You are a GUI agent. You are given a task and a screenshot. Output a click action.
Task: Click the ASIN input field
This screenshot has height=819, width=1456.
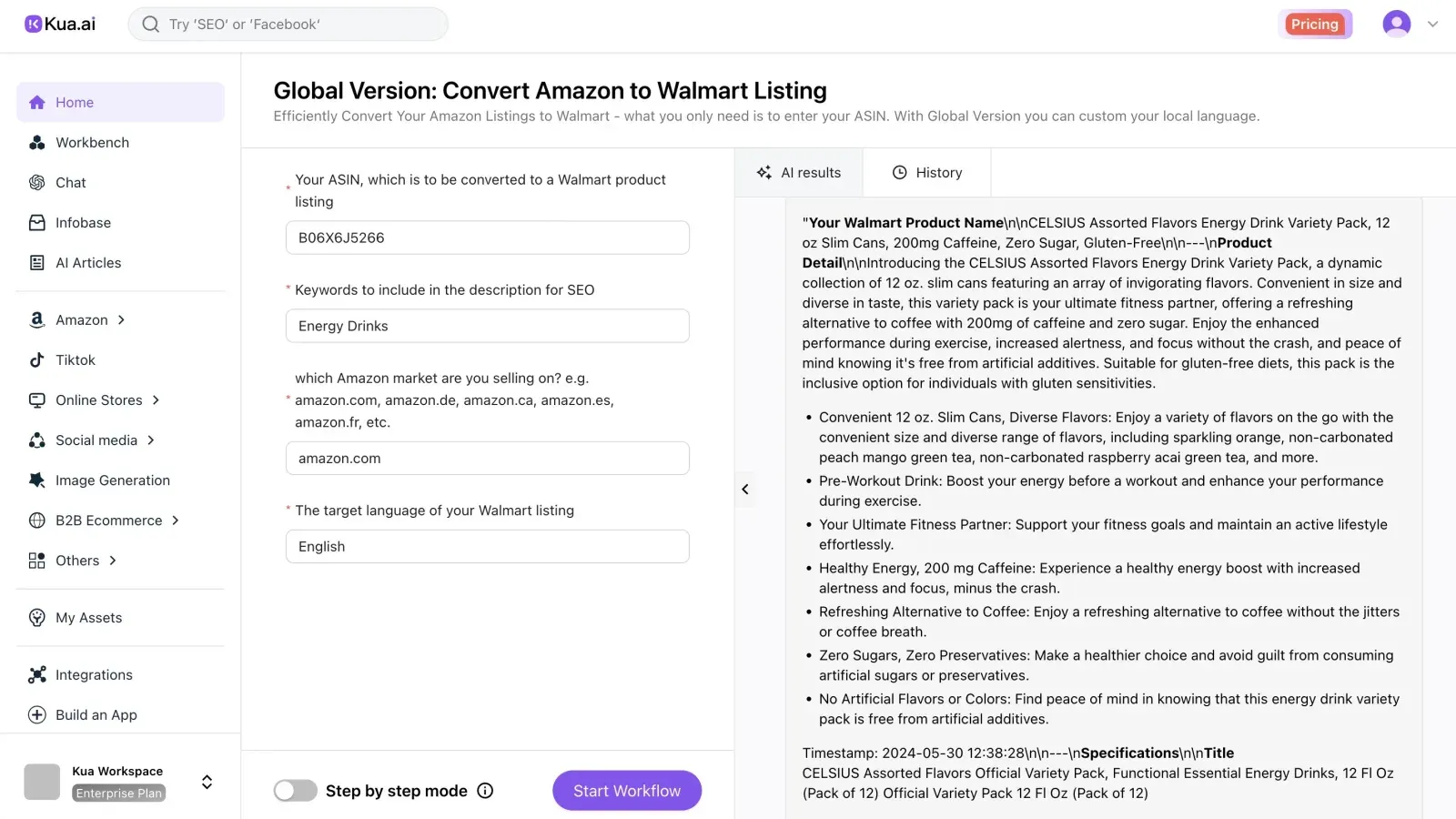[x=487, y=238]
